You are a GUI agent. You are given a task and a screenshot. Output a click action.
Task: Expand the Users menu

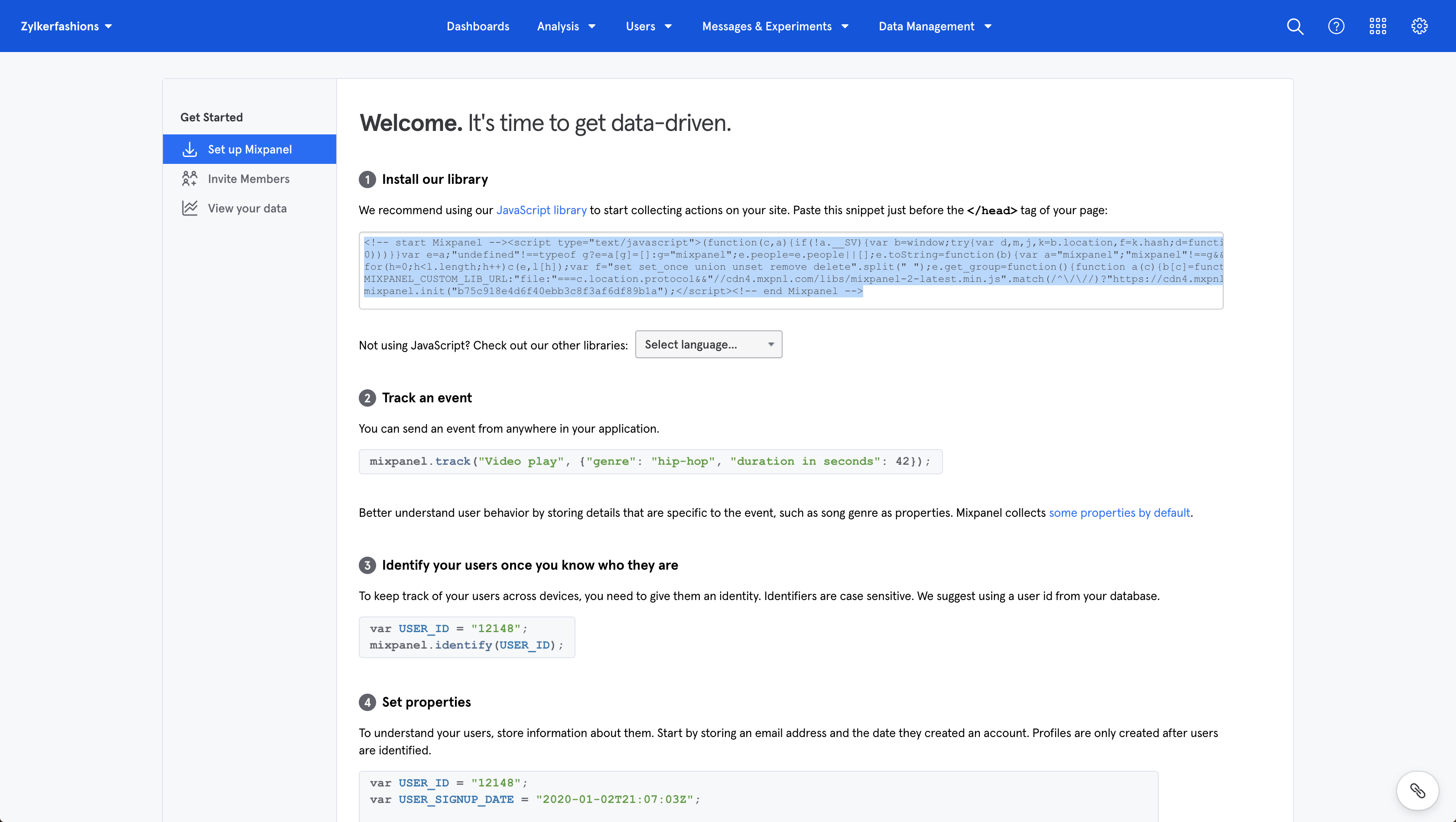pos(648,26)
